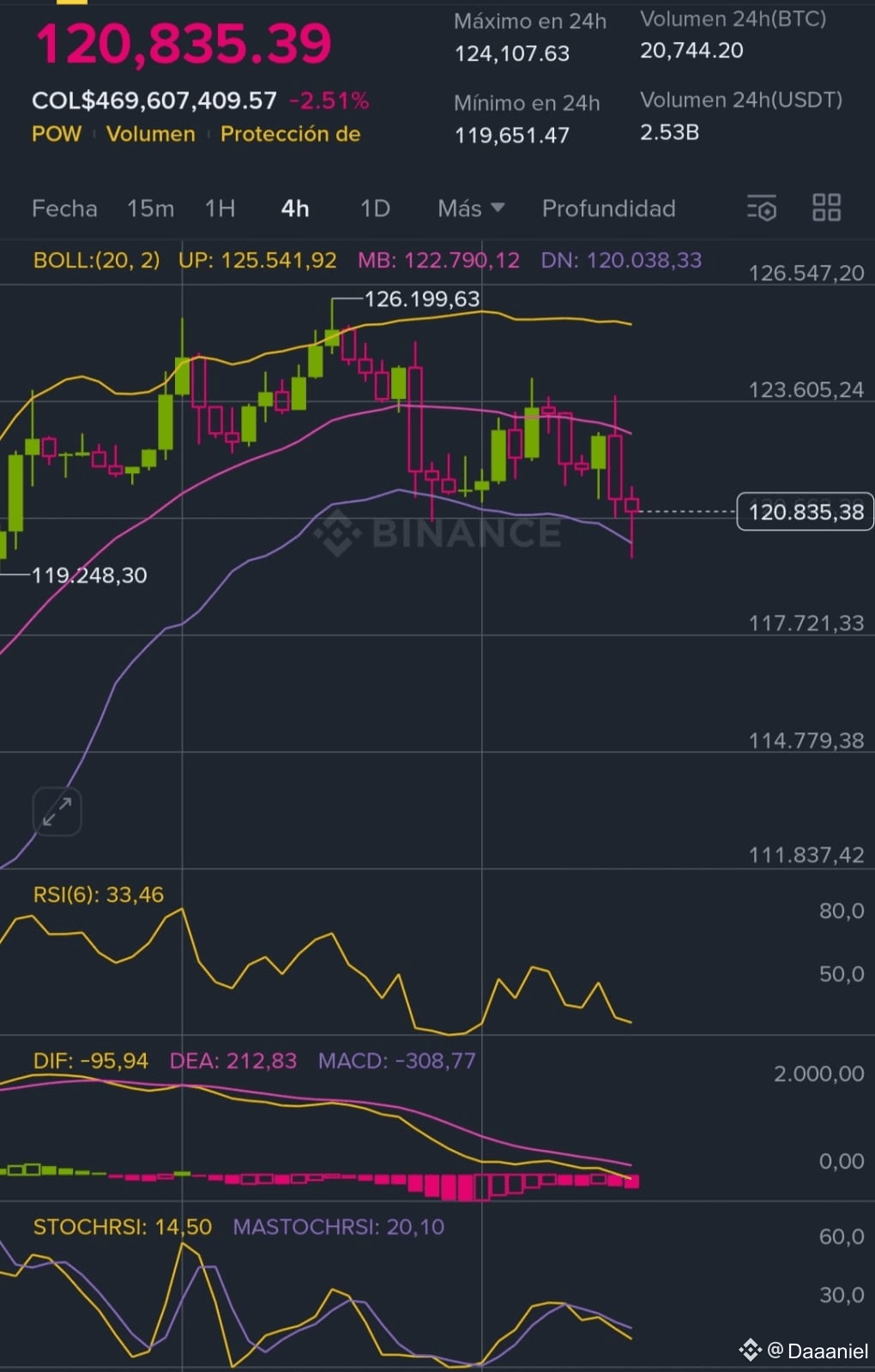This screenshot has height=1372, width=875.
Task: Tap the -2.51% change value
Action: 329,100
